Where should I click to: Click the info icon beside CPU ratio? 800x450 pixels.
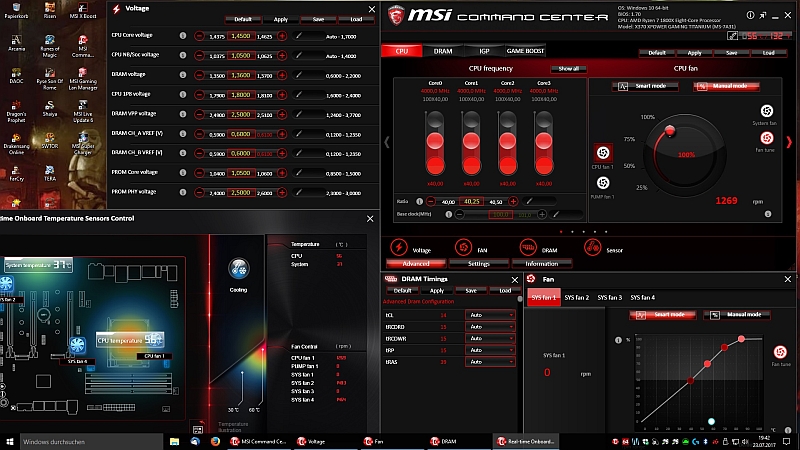[419, 202]
